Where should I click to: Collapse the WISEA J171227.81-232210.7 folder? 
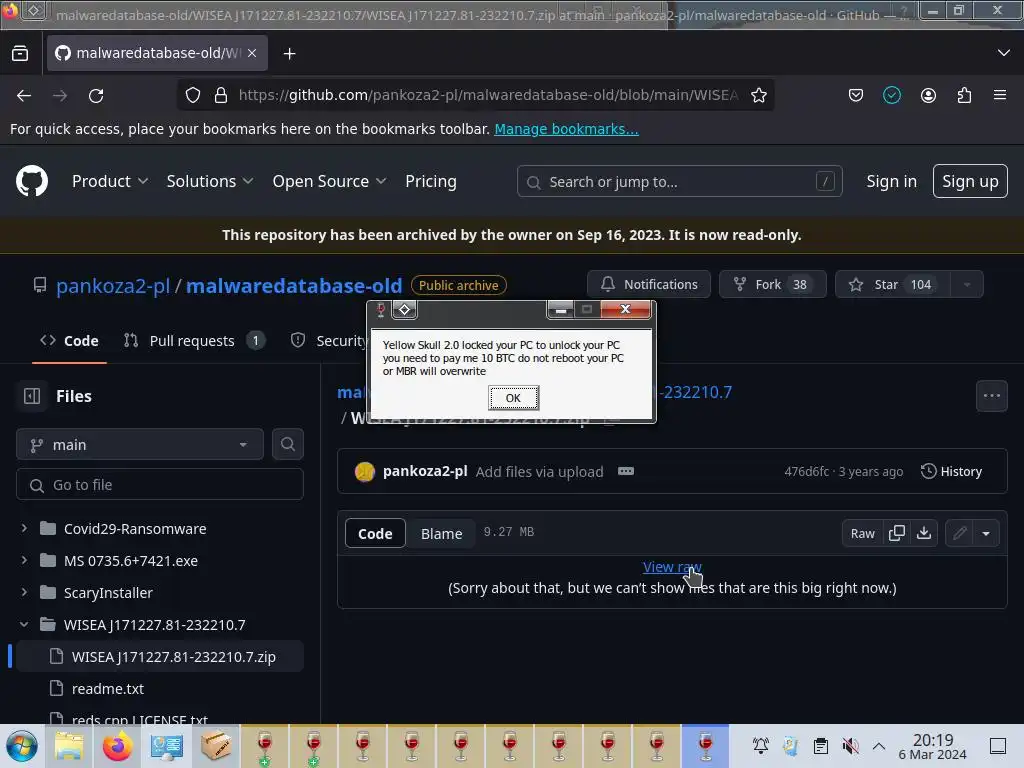click(24, 624)
